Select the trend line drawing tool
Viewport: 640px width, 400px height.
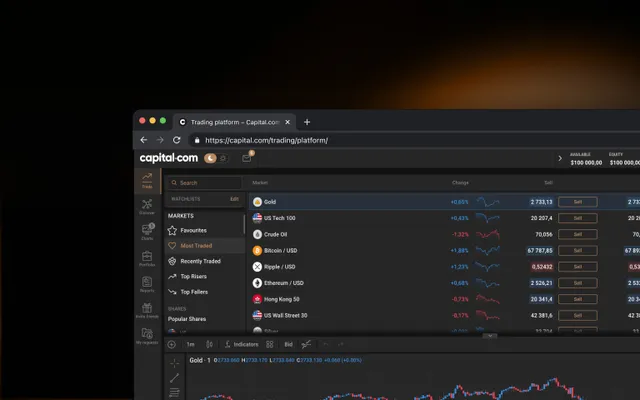[x=174, y=378]
